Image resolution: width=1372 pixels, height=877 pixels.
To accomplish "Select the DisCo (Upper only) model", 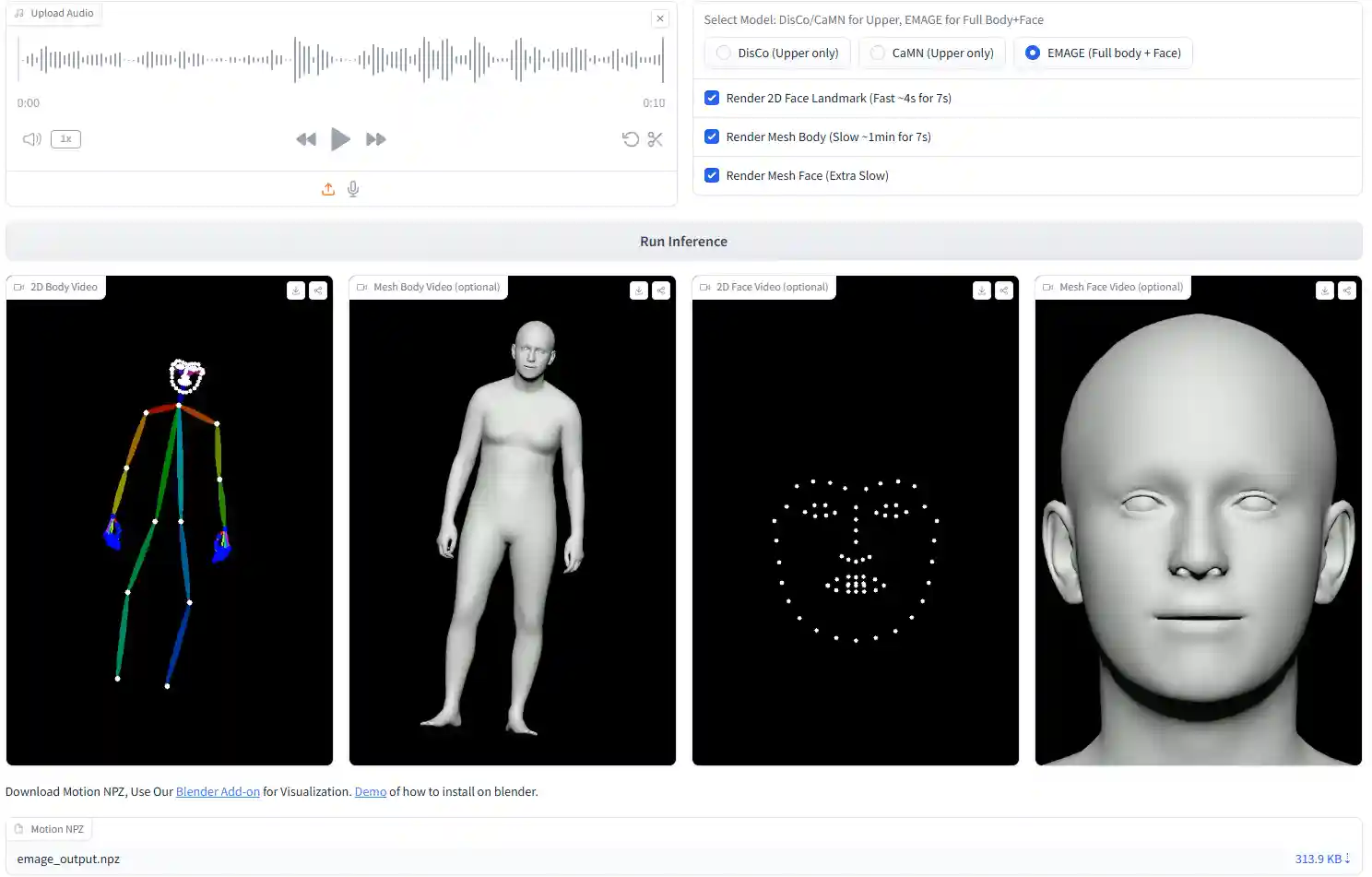I will [724, 53].
